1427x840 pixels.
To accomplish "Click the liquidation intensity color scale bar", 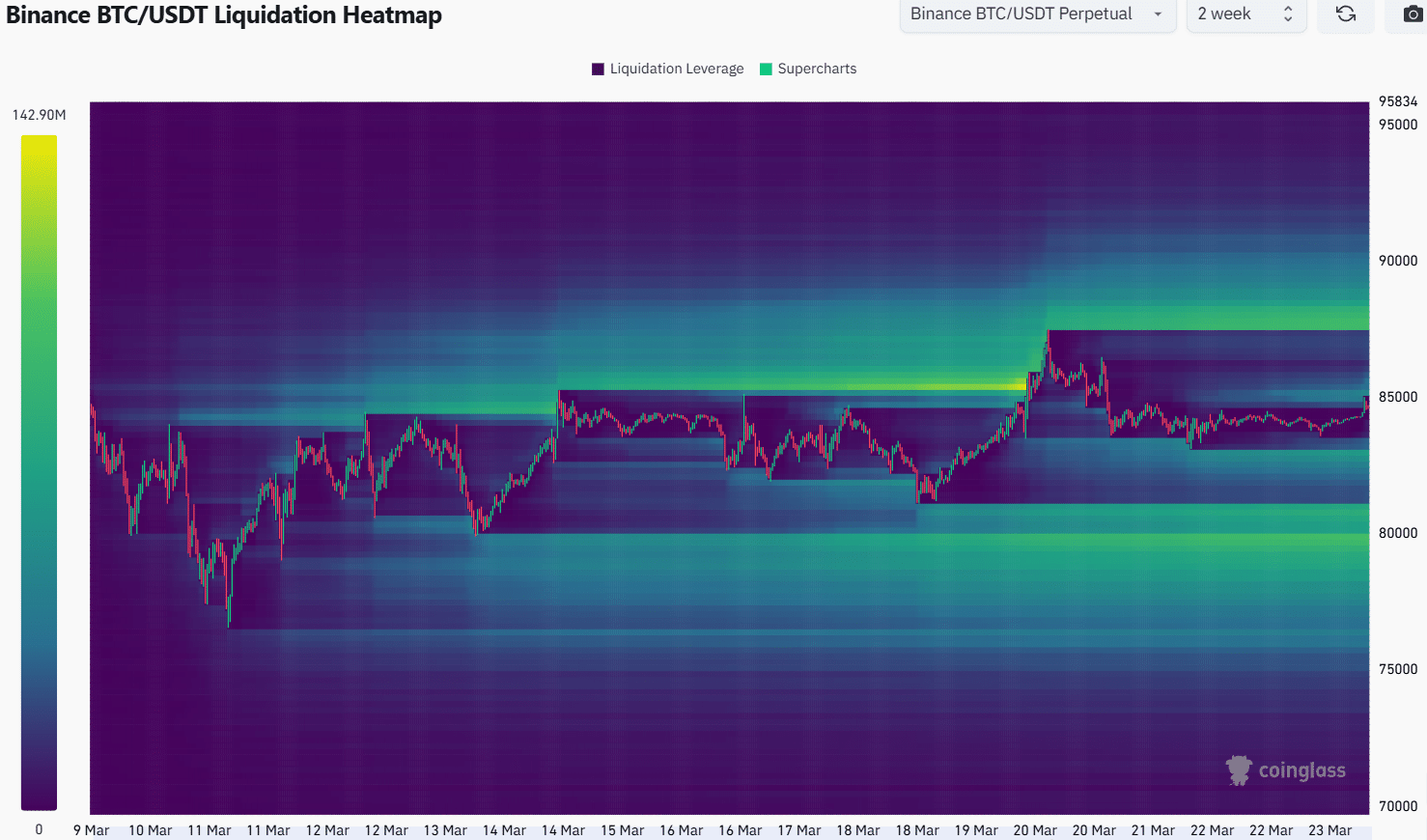I will click(39, 472).
